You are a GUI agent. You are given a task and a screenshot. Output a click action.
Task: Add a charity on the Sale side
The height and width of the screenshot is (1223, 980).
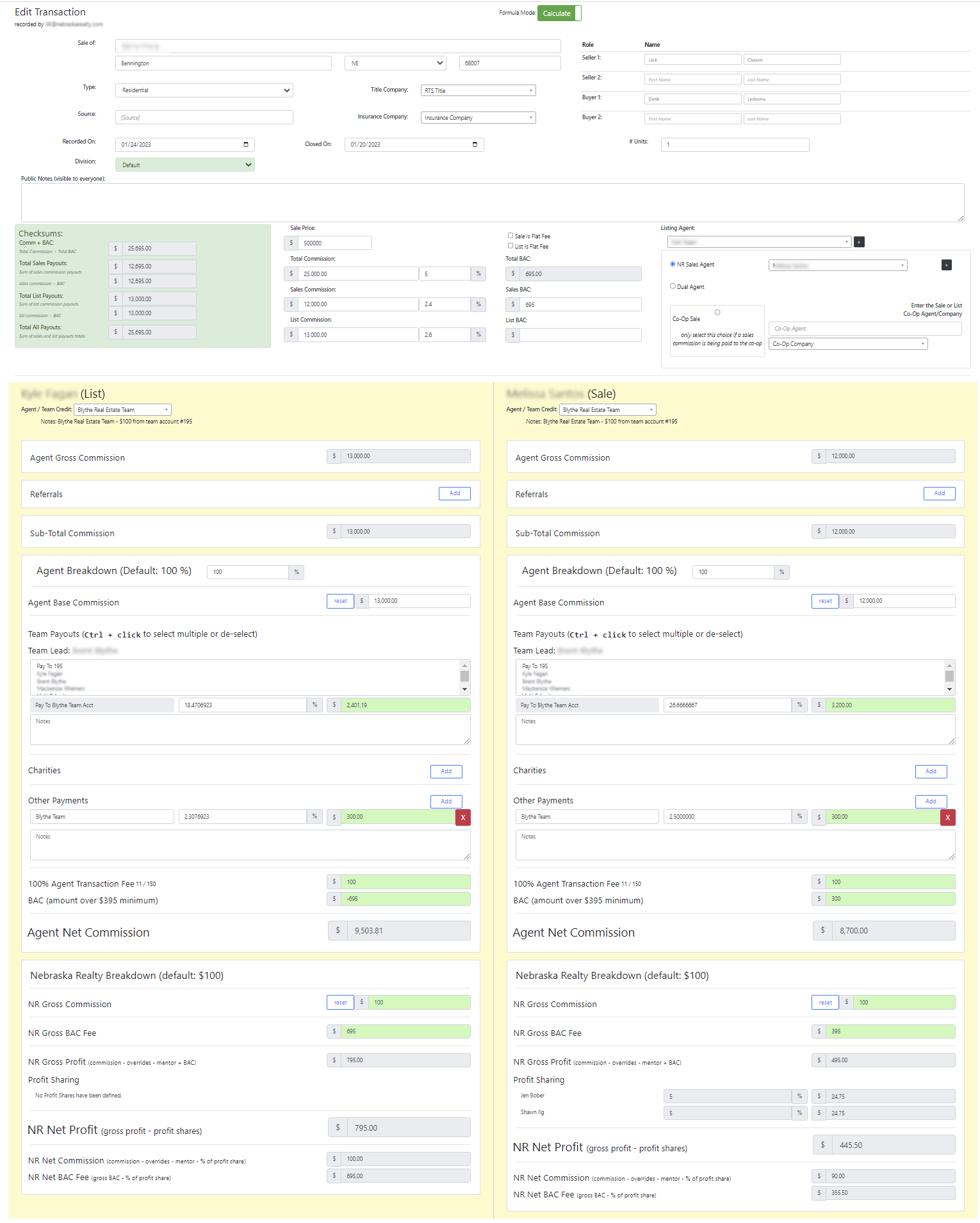tap(931, 771)
